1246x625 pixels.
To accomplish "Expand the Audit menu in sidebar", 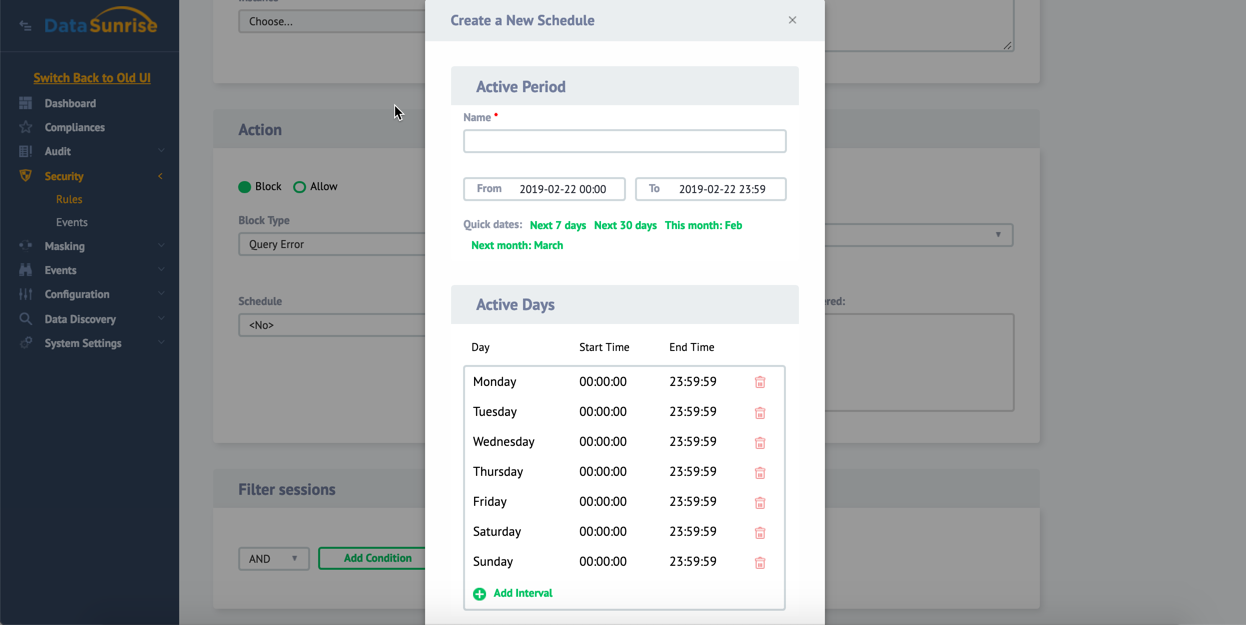I will tap(58, 151).
